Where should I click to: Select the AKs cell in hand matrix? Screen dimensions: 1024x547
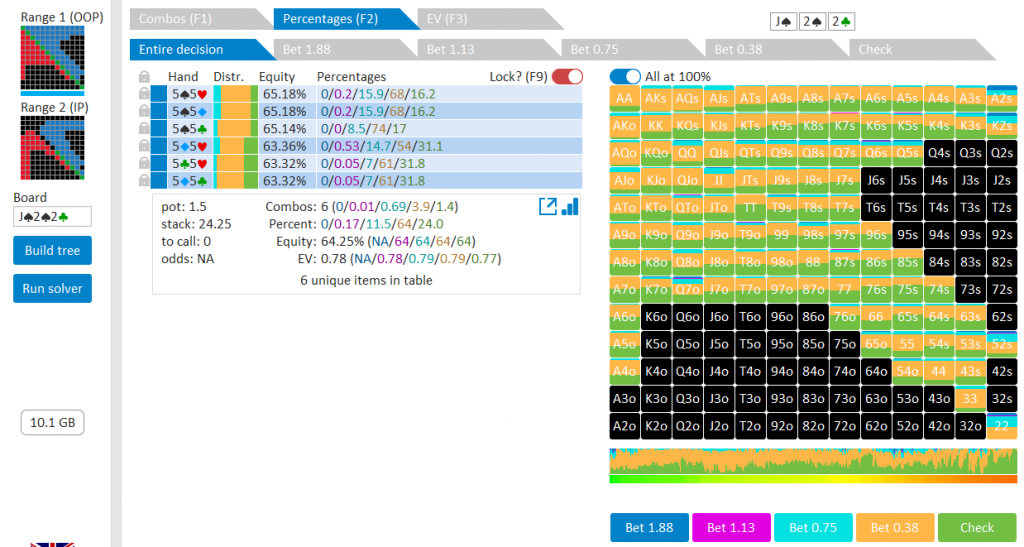[656, 98]
